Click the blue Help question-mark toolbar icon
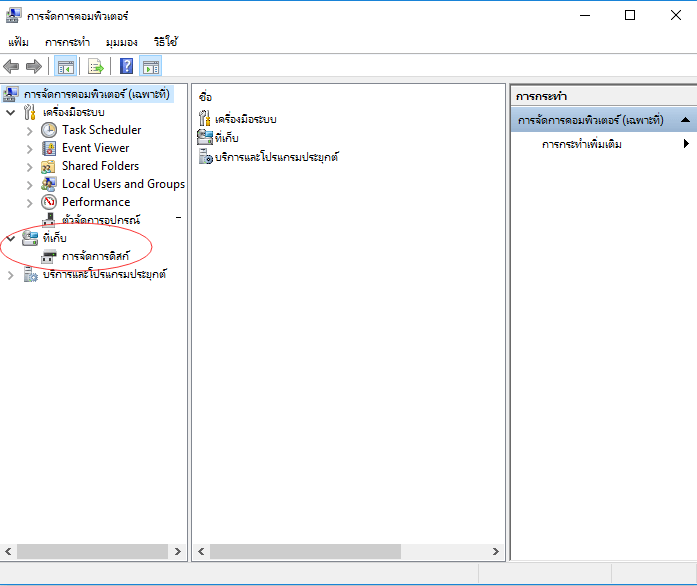 [x=127, y=67]
